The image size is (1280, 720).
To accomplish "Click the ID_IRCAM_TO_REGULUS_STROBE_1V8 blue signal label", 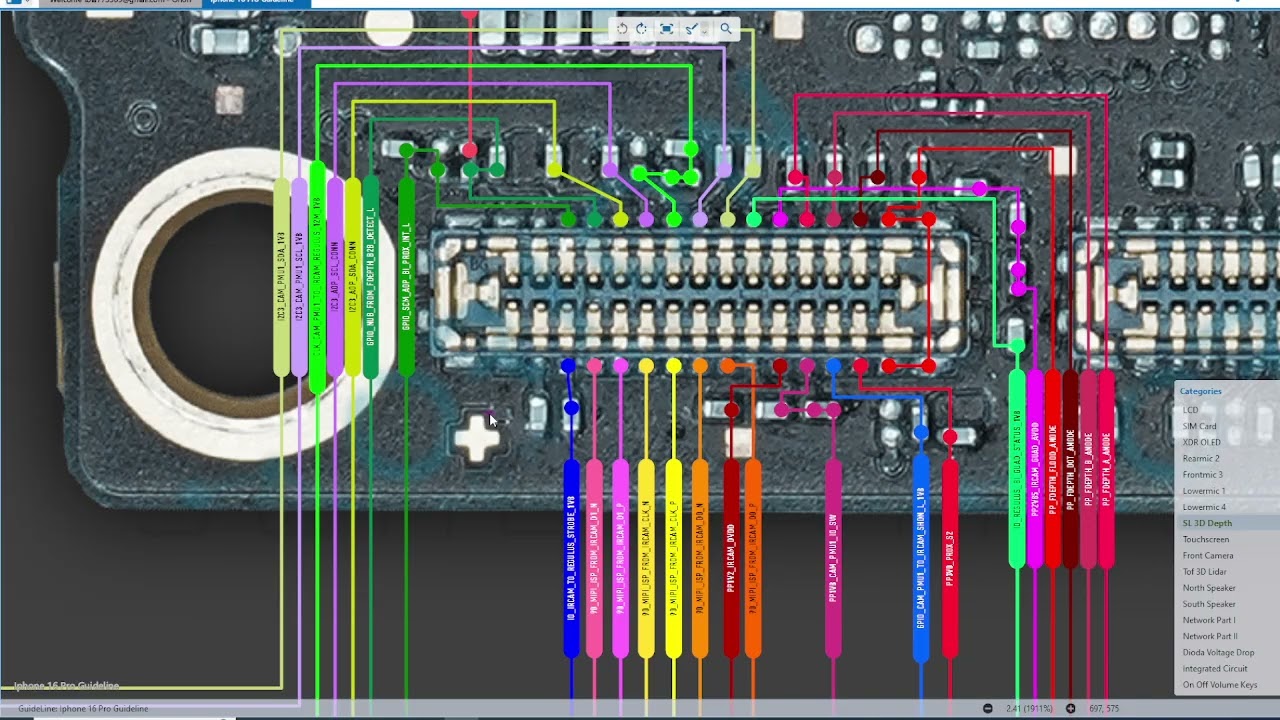I will click(x=571, y=558).
